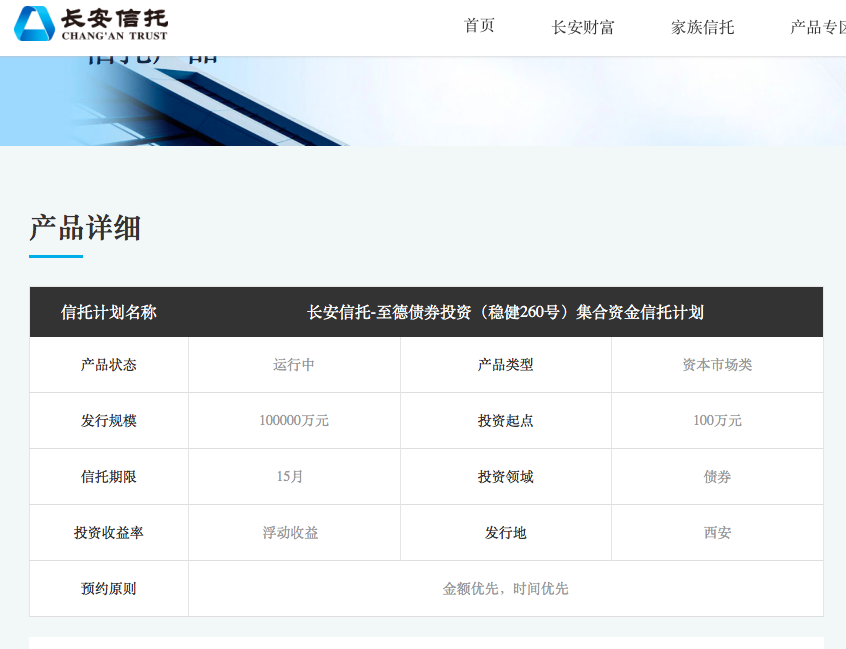This screenshot has height=649, width=846.
Task: Select the 家族信托 navigation entry
Action: pyautogui.click(x=703, y=28)
